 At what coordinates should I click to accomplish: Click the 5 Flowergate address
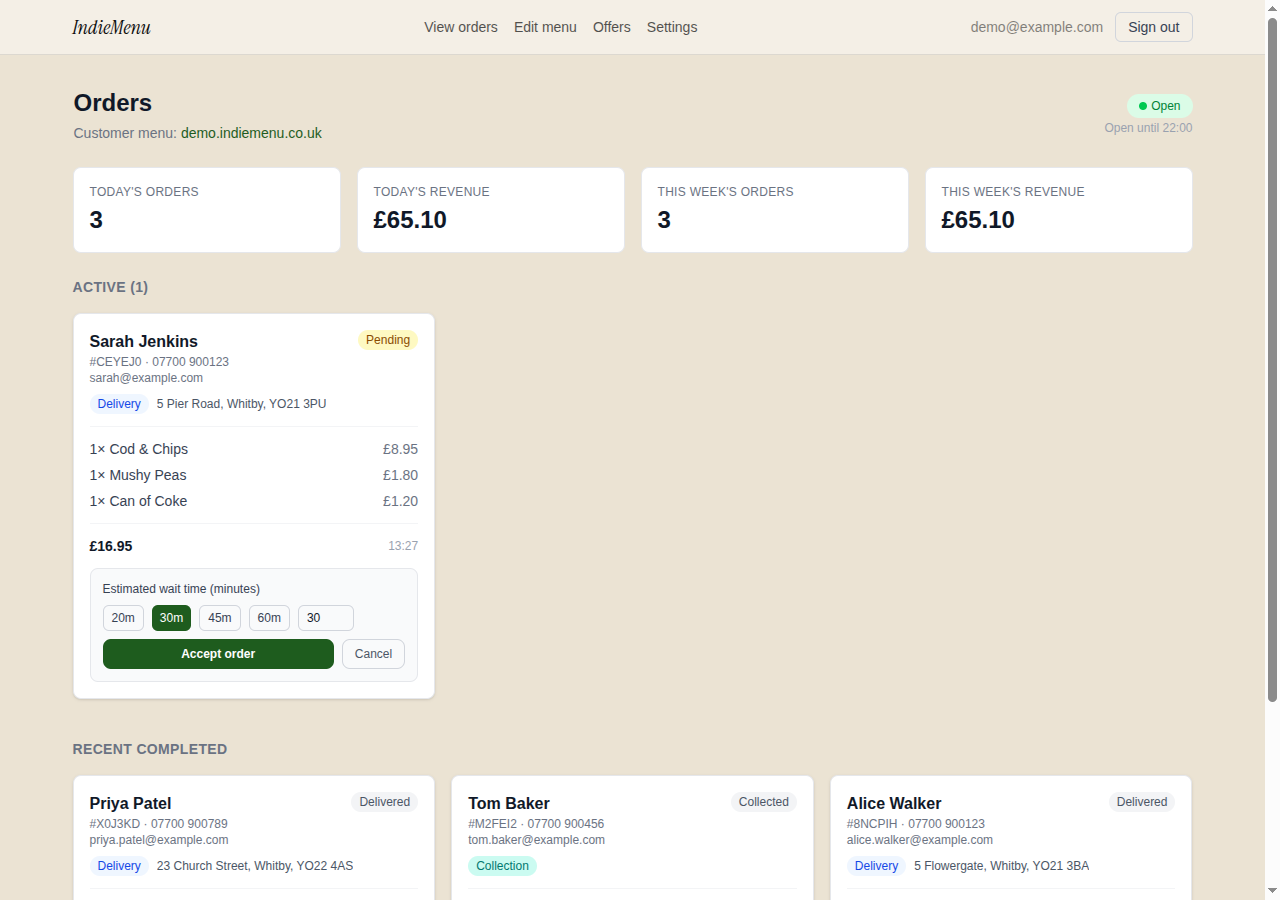click(x=1002, y=866)
